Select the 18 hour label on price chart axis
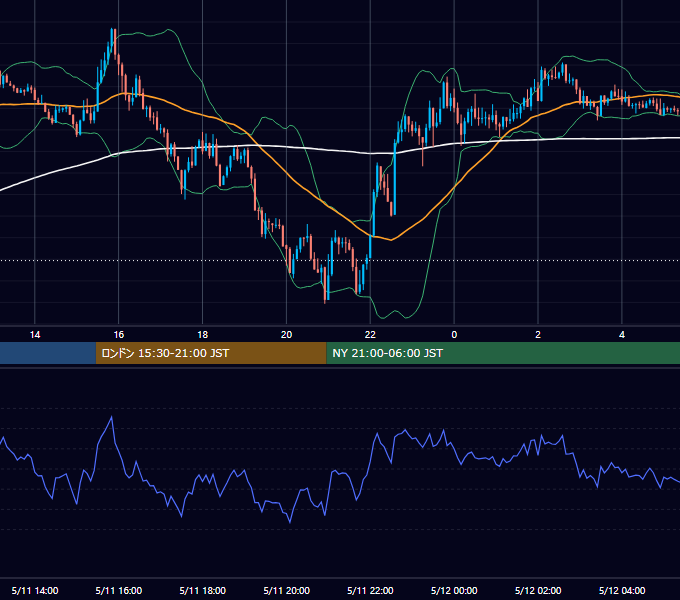This screenshot has width=680, height=600. [x=203, y=335]
